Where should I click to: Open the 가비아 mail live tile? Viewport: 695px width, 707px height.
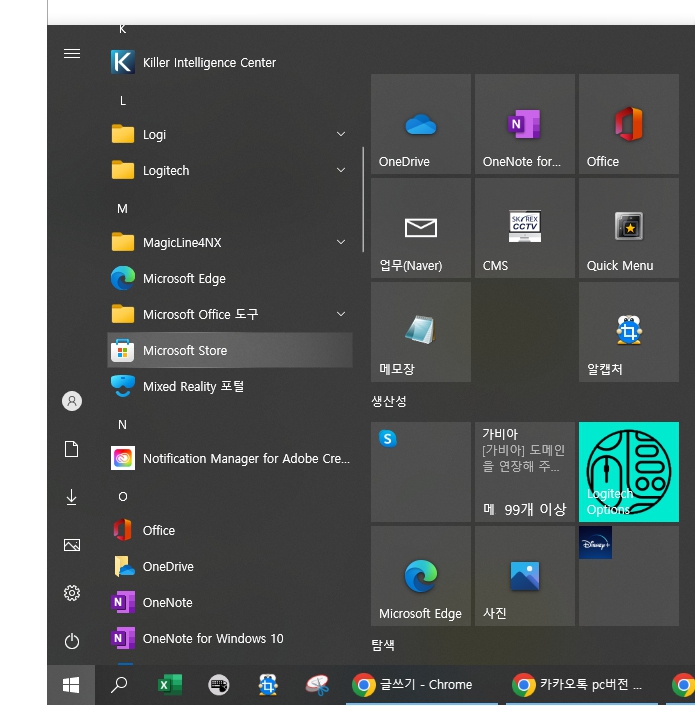[525, 472]
